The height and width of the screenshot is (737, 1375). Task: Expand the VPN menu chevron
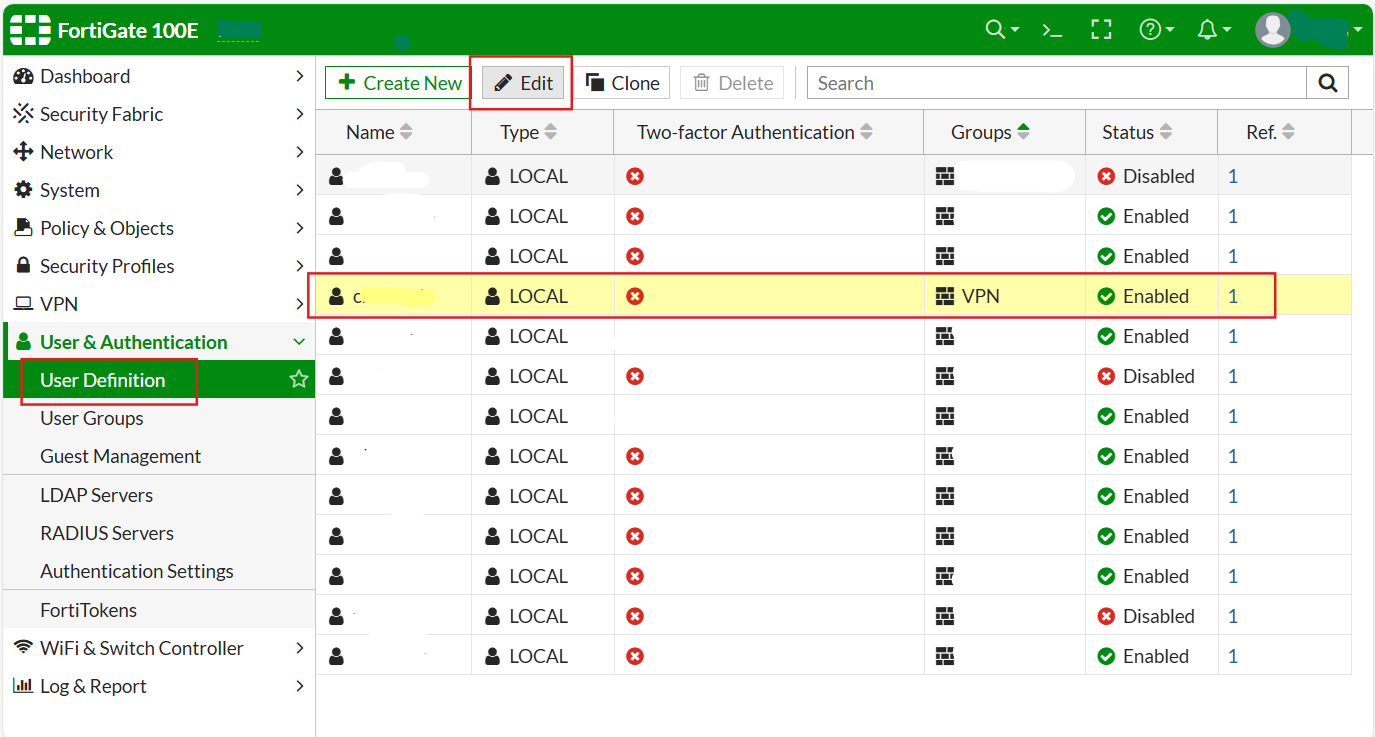point(299,304)
